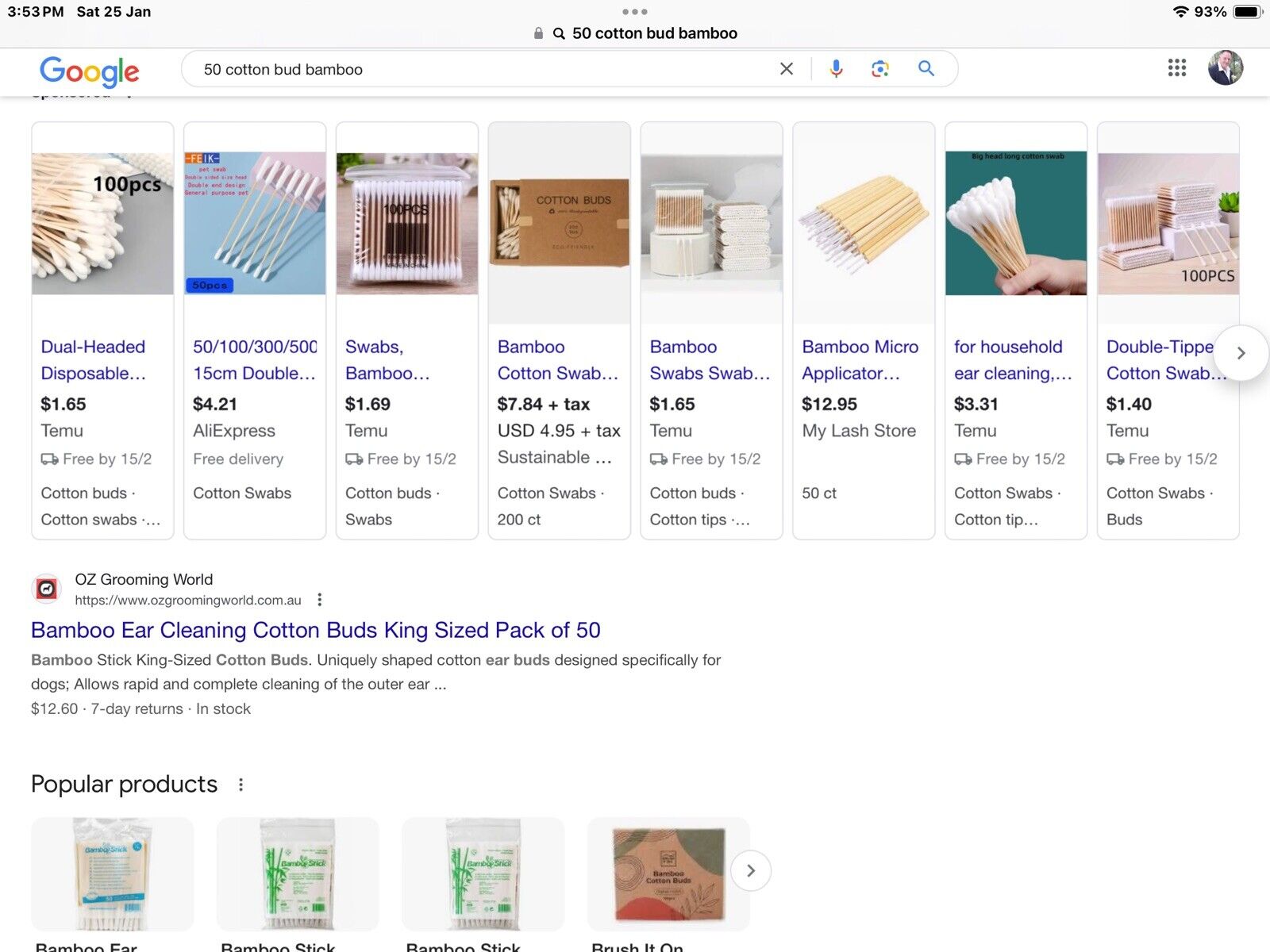
Task: Open for household ear cleaning listing
Action: coord(1013,359)
